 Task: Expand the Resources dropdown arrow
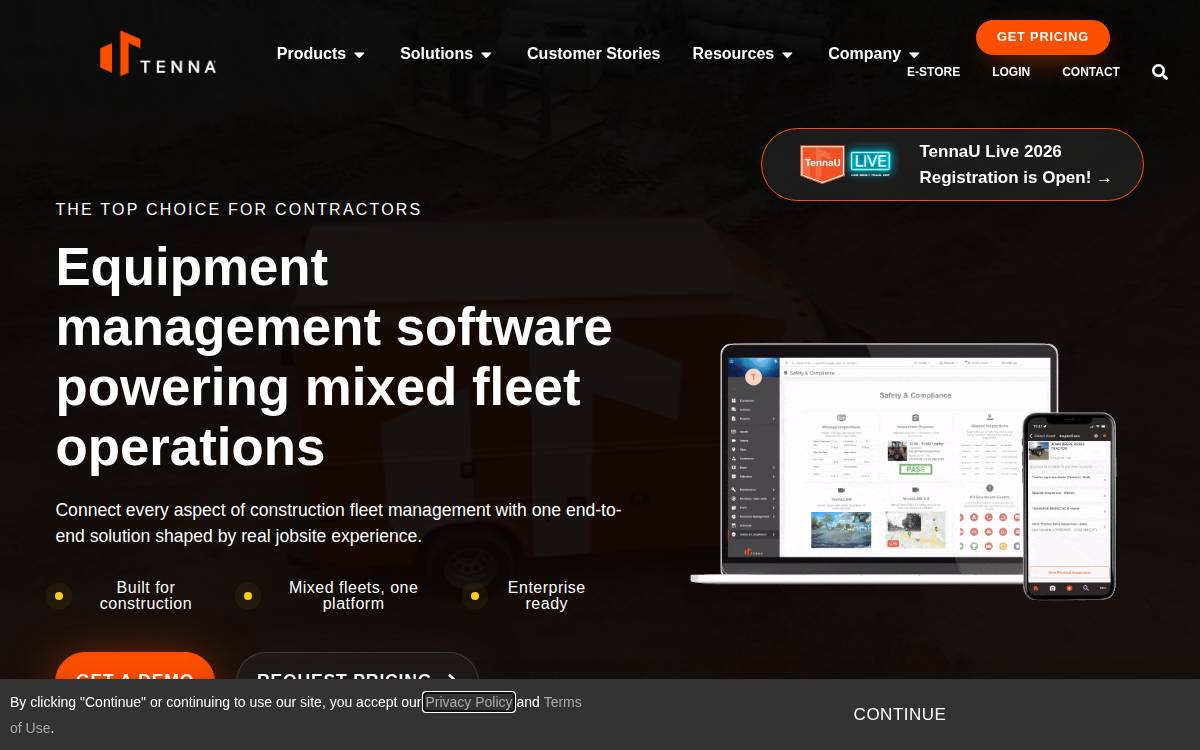[787, 55]
